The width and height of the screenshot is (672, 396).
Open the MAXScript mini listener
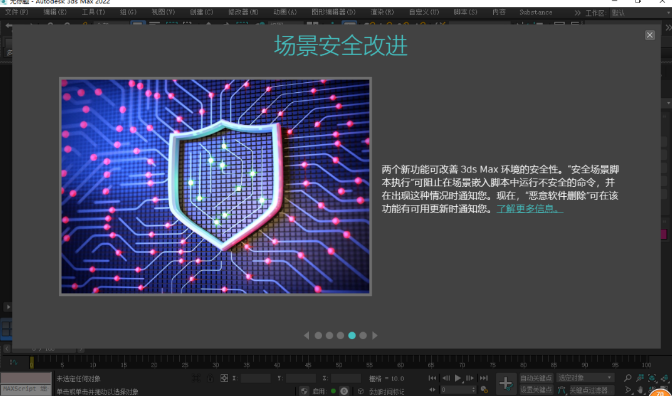(26, 390)
